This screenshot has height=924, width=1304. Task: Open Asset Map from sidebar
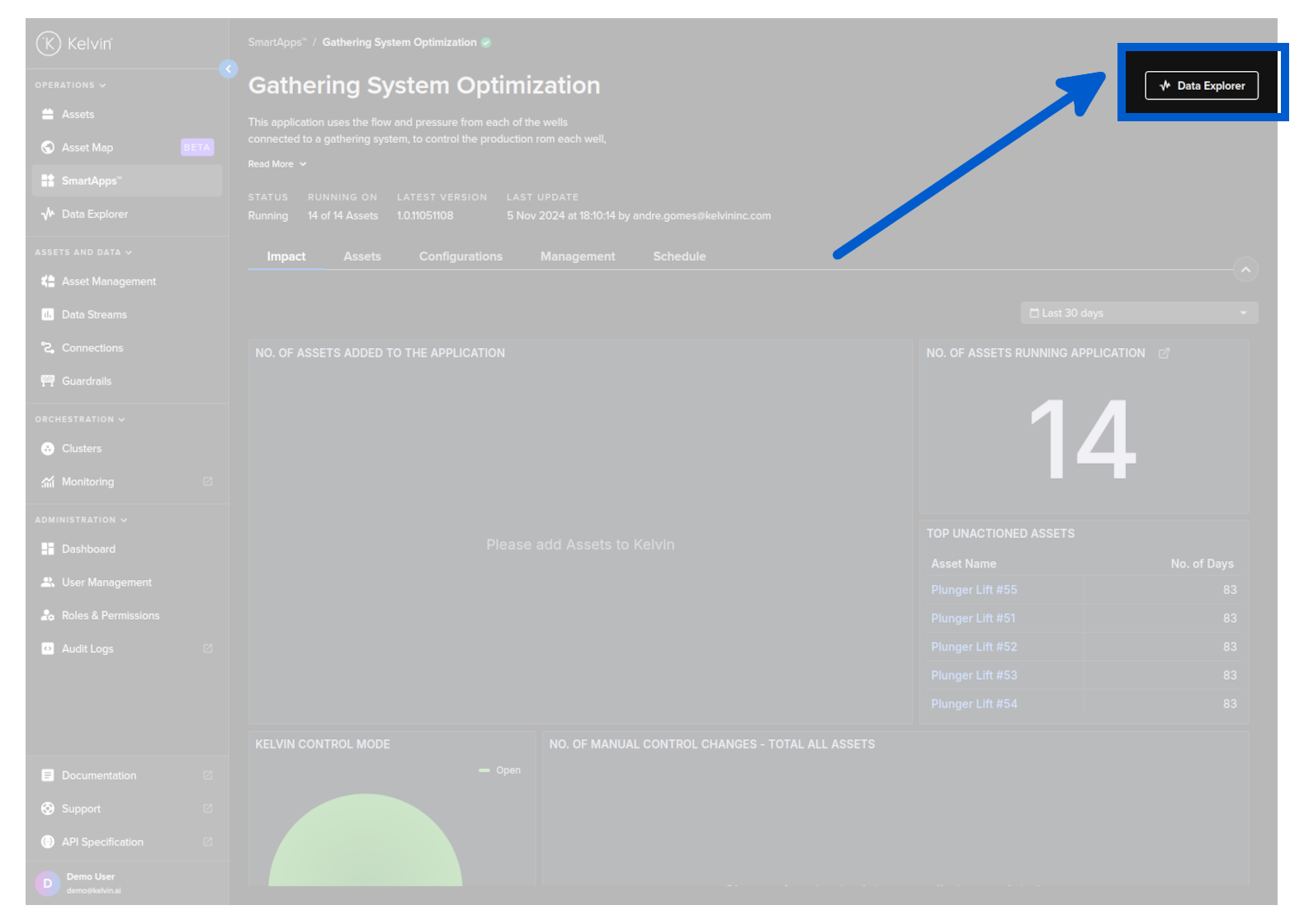(x=87, y=148)
